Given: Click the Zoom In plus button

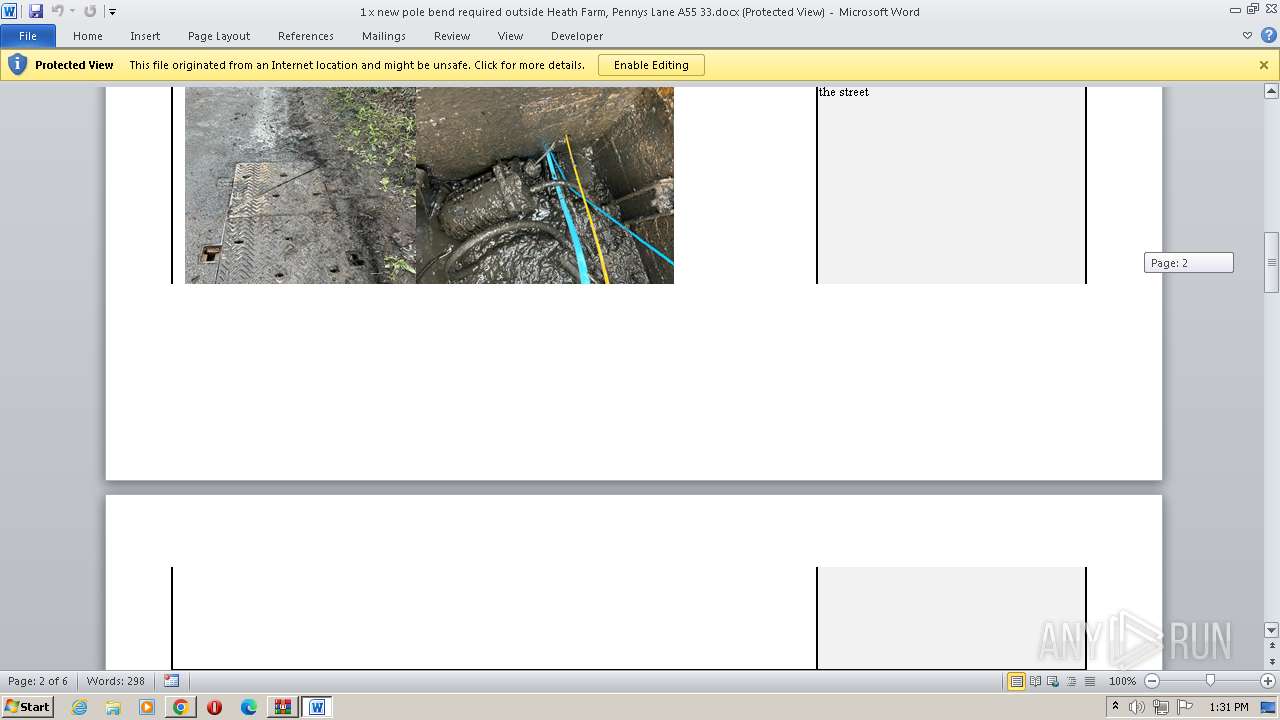Looking at the screenshot, I should click(1268, 681).
